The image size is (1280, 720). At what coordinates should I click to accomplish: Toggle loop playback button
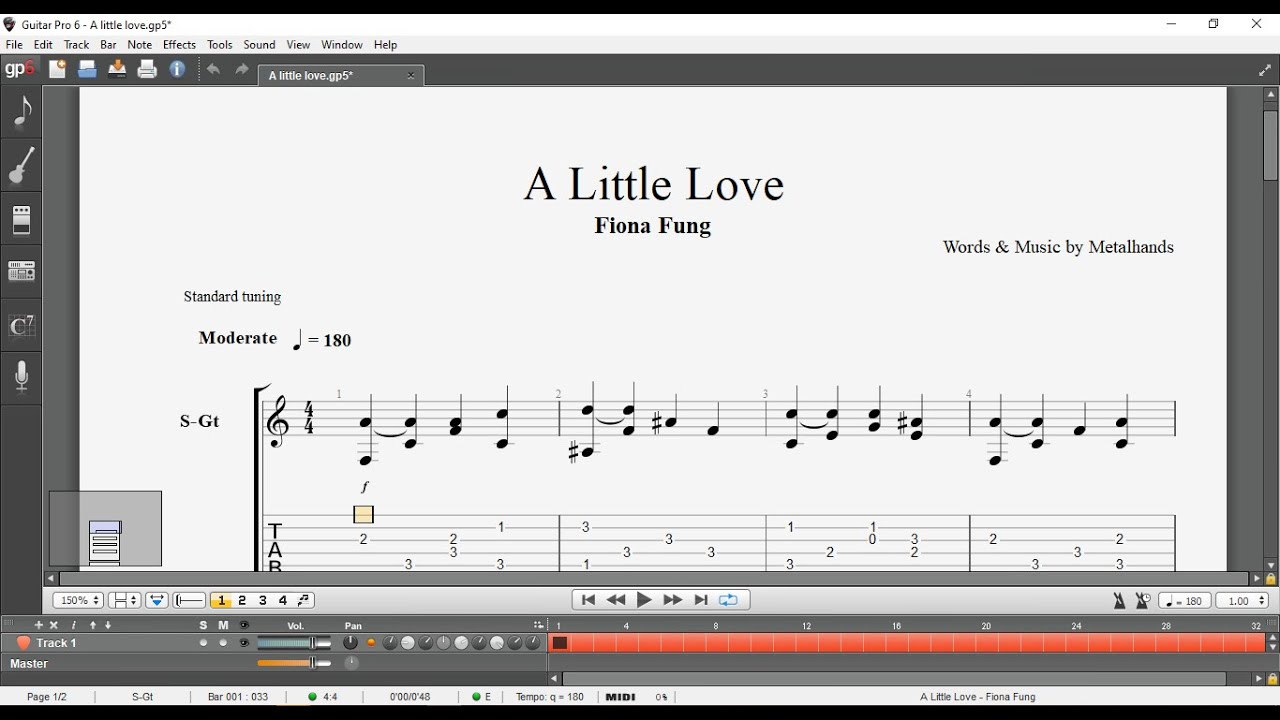729,601
